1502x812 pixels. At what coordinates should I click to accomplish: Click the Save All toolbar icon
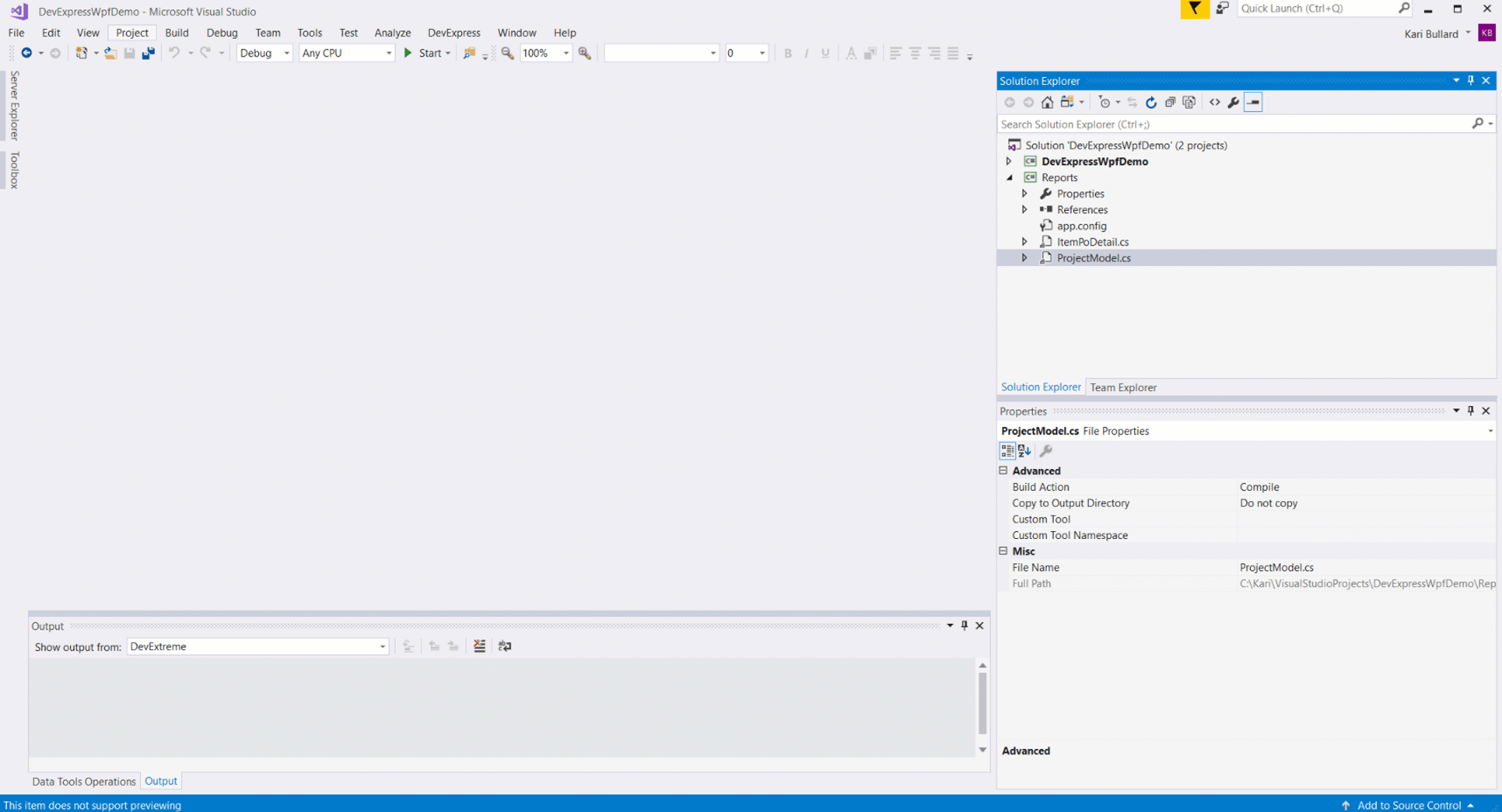[x=148, y=53]
